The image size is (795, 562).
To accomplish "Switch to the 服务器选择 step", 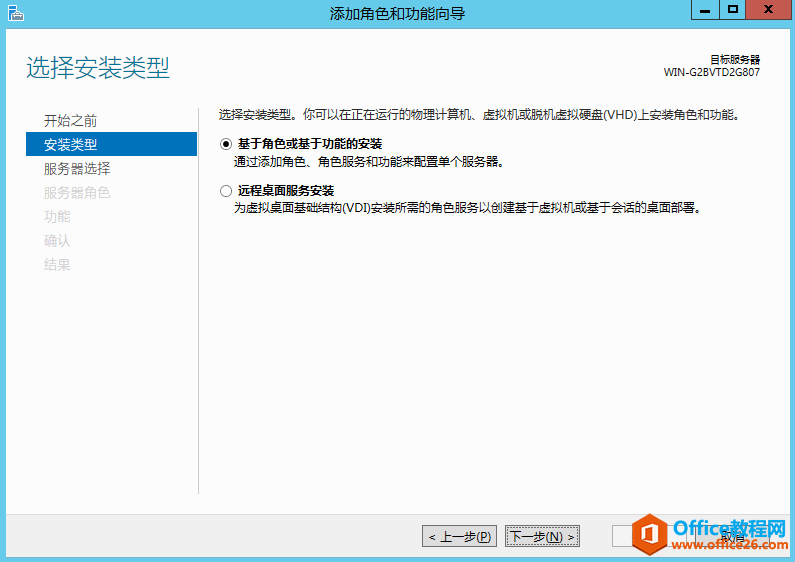I will pos(77,169).
